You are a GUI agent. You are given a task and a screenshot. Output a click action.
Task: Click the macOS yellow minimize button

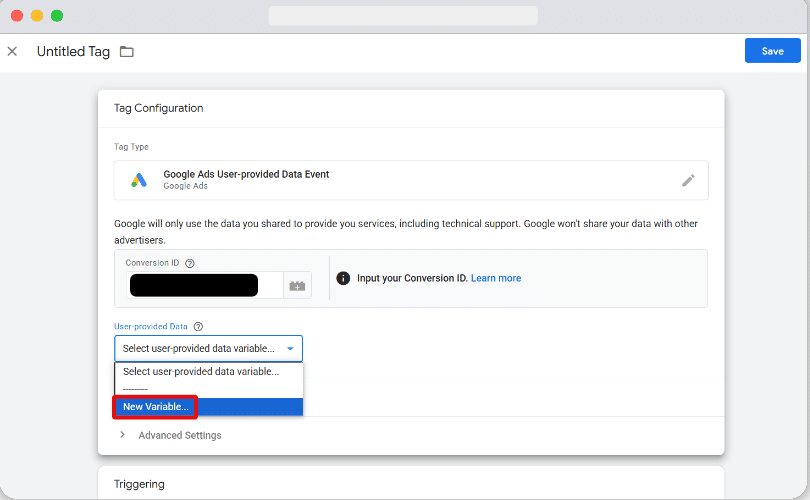click(37, 15)
